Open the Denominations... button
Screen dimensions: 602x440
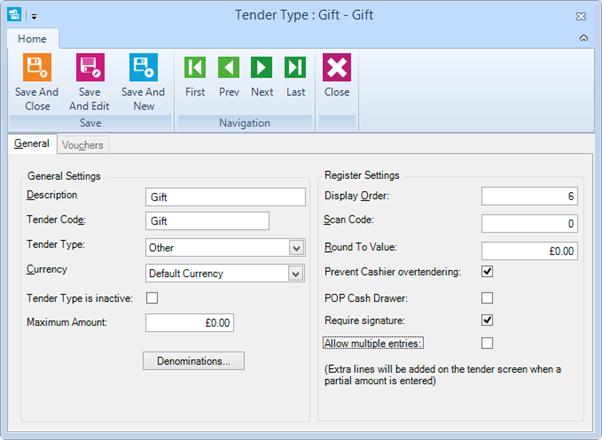click(x=194, y=361)
